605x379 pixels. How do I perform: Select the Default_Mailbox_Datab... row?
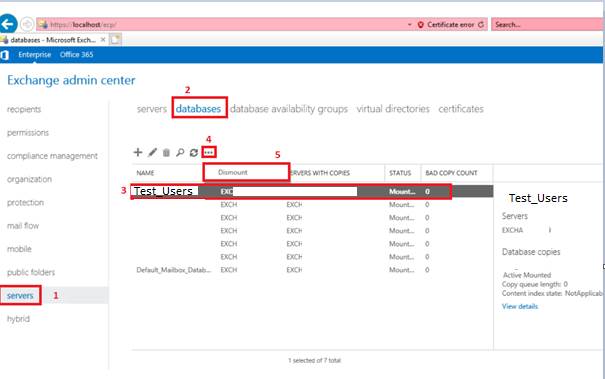312,270
